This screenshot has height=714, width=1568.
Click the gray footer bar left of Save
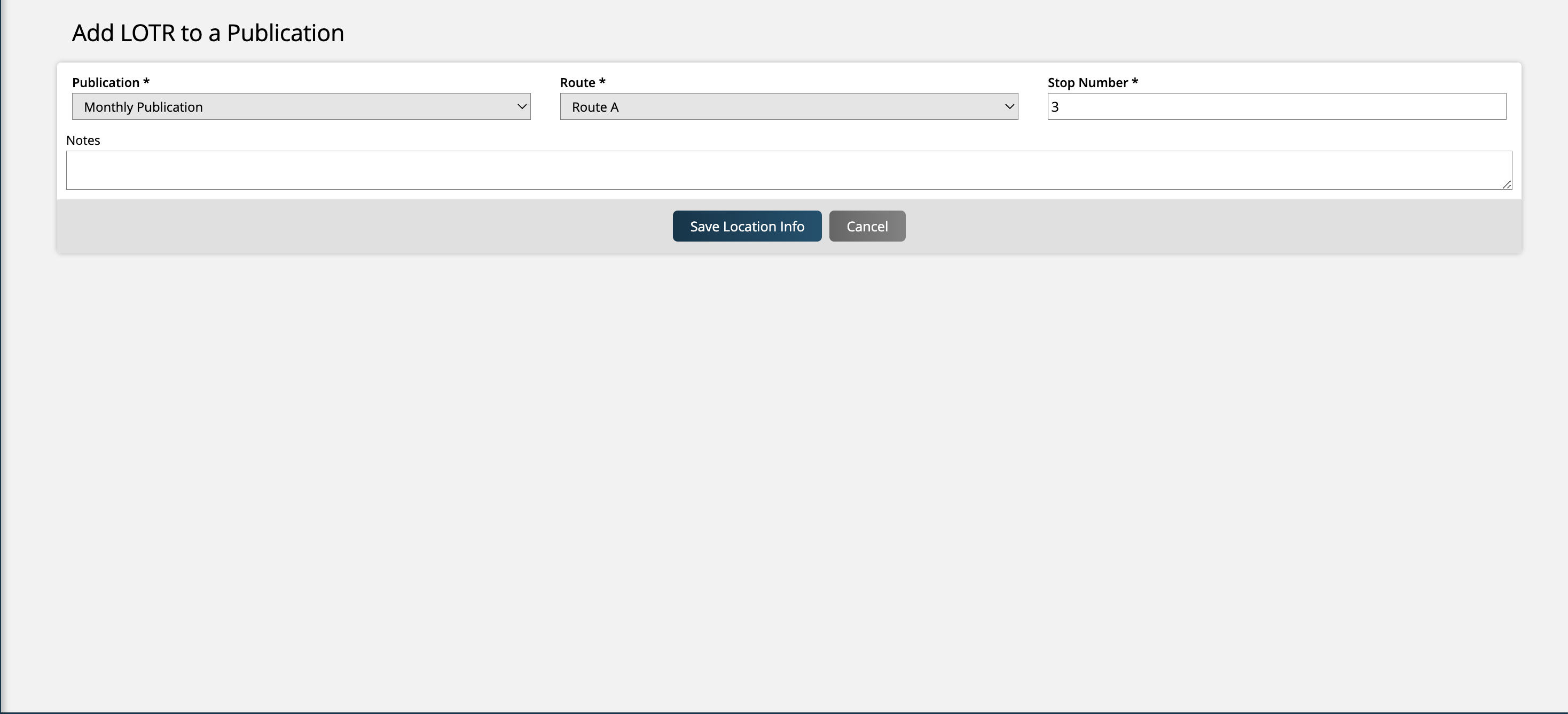pos(365,226)
